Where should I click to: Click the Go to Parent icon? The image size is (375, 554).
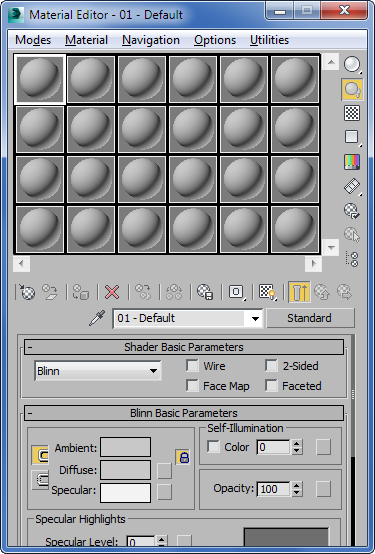pos(322,292)
